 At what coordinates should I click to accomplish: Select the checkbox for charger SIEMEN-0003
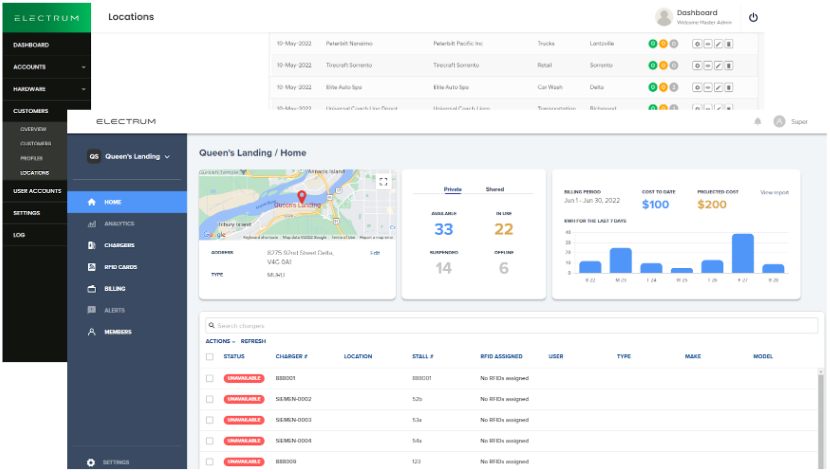pyautogui.click(x=209, y=420)
